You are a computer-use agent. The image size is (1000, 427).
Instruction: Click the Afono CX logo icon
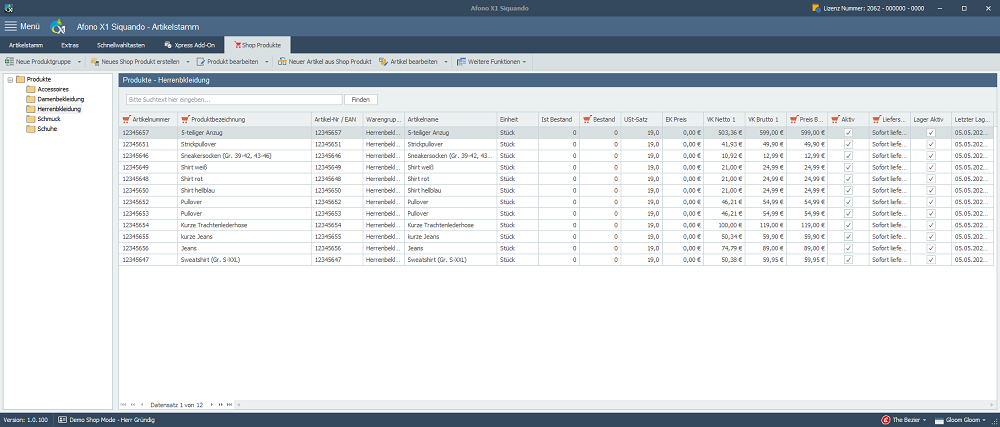pos(58,26)
